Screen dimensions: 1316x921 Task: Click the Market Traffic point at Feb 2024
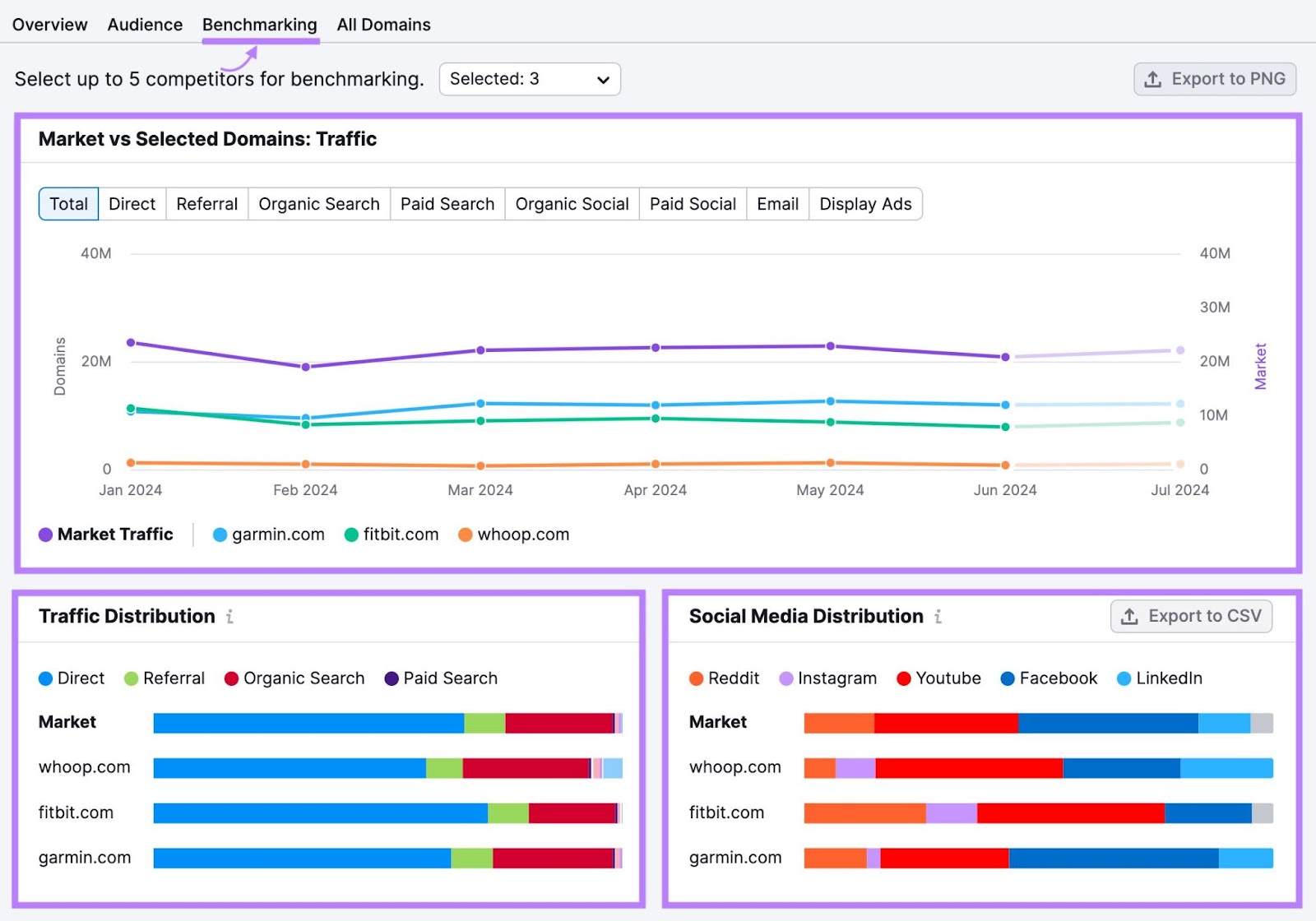click(306, 367)
